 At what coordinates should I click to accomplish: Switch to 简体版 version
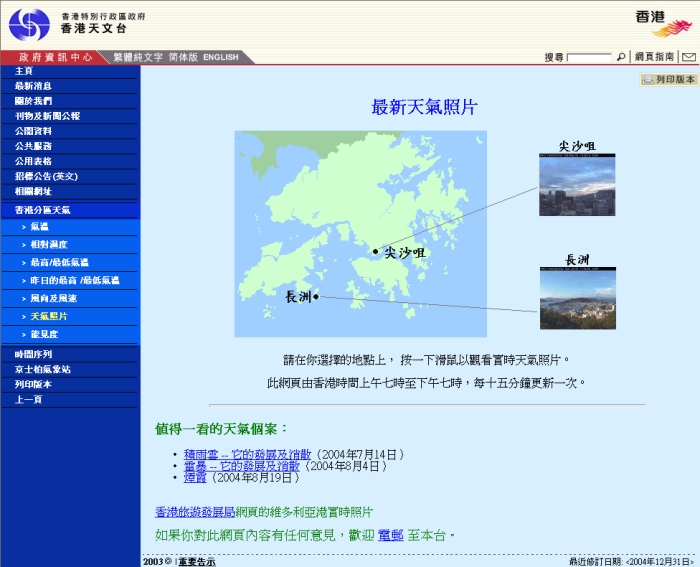[183, 57]
